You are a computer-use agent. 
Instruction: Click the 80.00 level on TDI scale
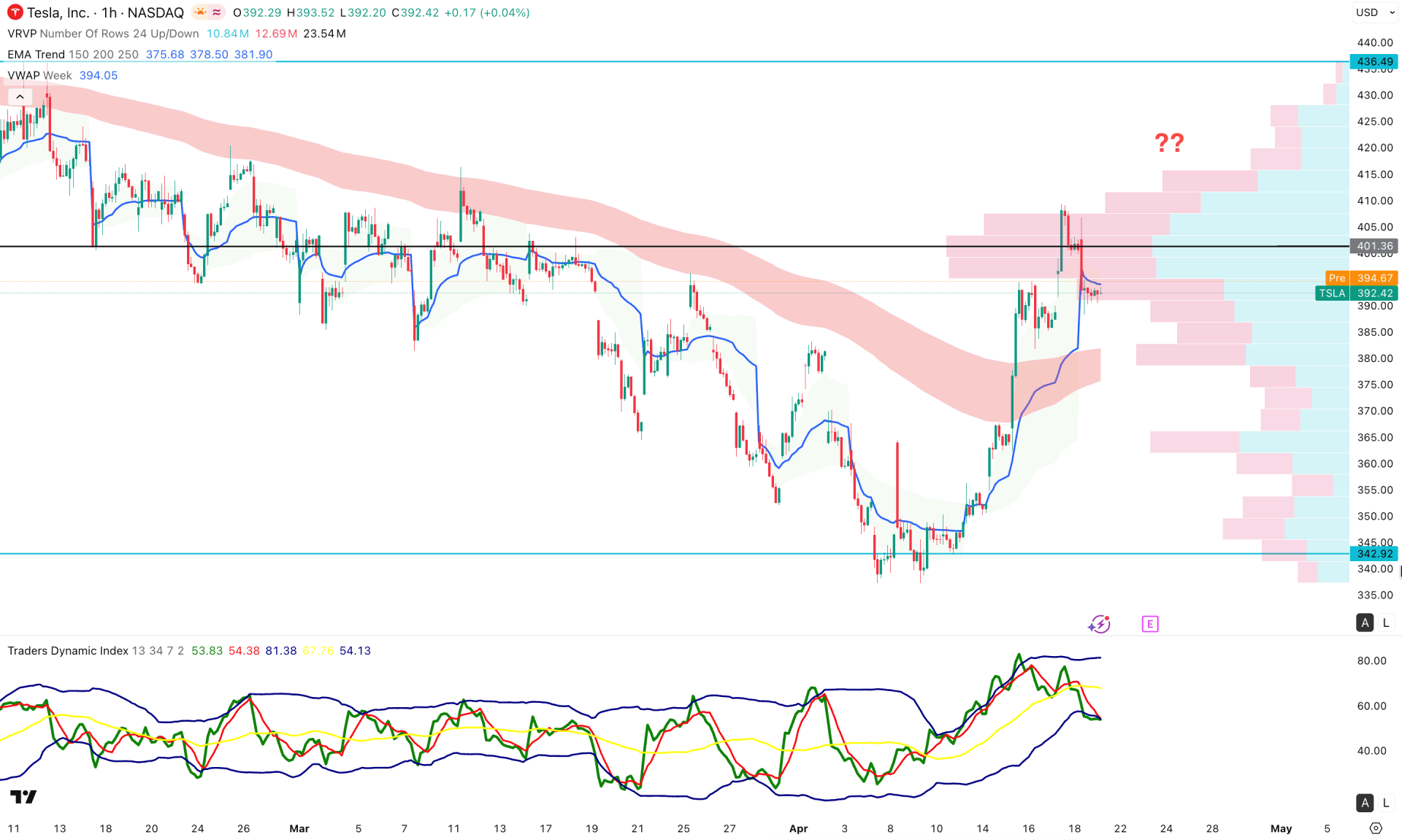click(x=1372, y=661)
